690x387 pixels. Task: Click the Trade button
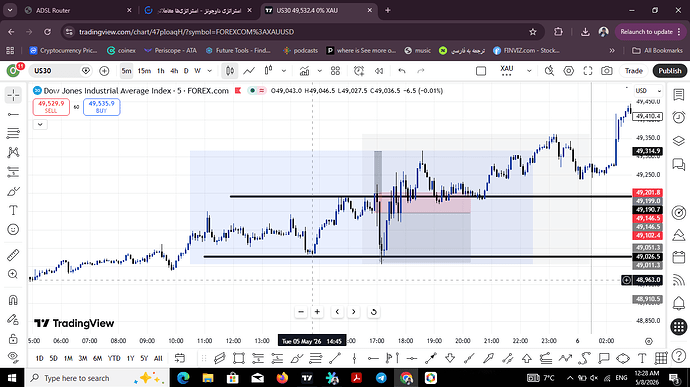pos(634,71)
